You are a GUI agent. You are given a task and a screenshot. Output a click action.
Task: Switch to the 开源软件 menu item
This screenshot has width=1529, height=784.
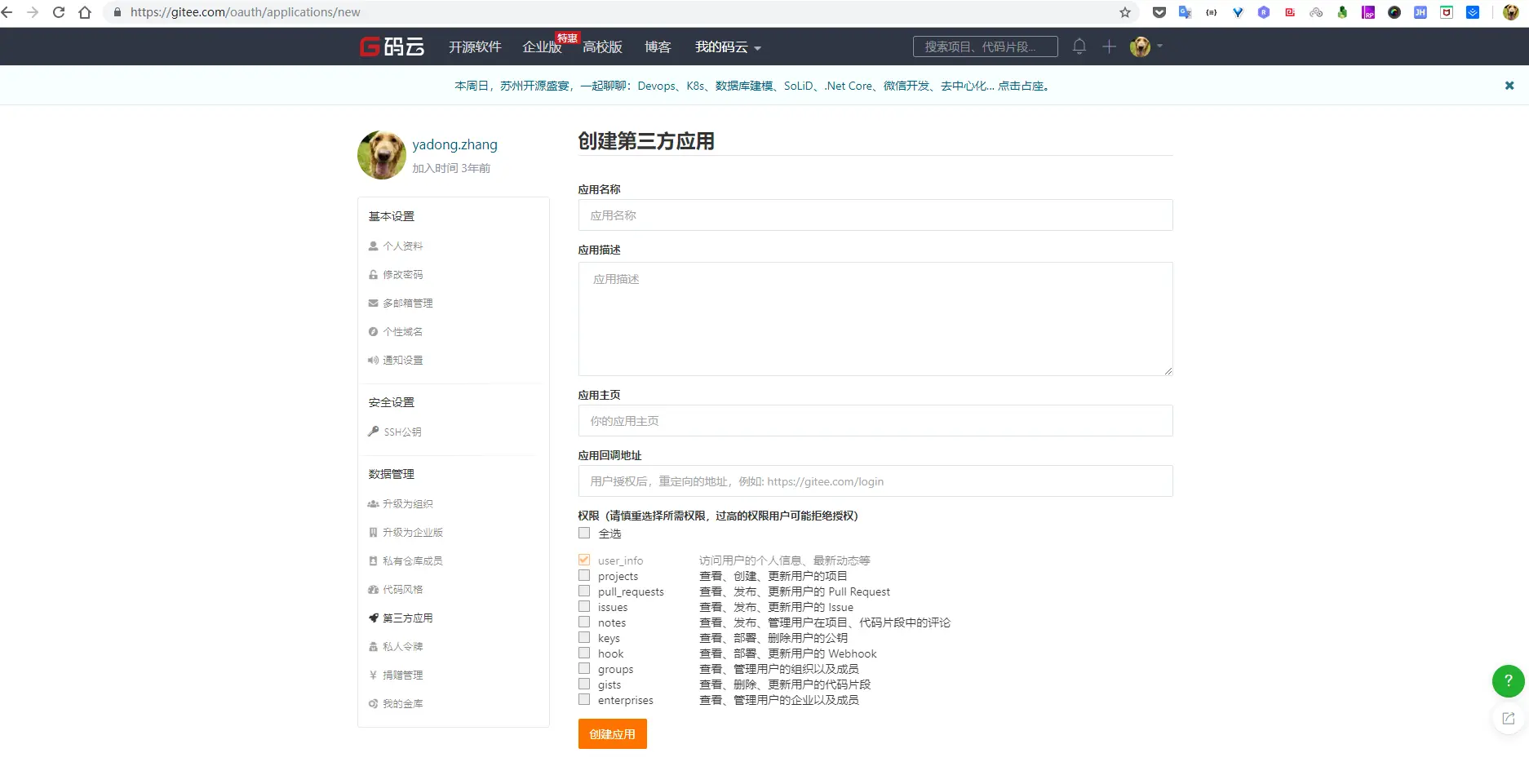[x=473, y=47]
